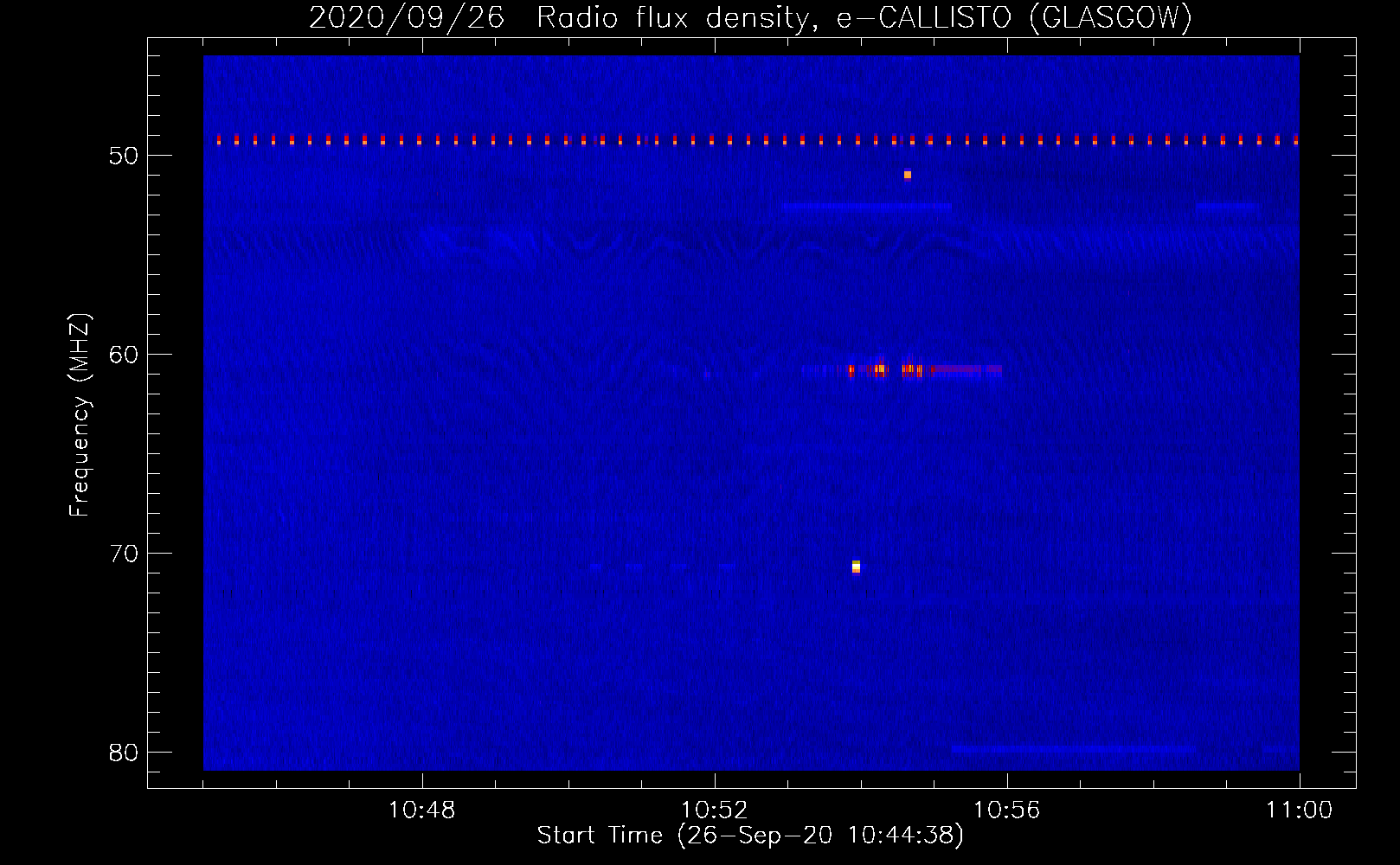This screenshot has width=1400, height=865.
Task: Click the "10:48" time tick label
Action: coord(421,811)
